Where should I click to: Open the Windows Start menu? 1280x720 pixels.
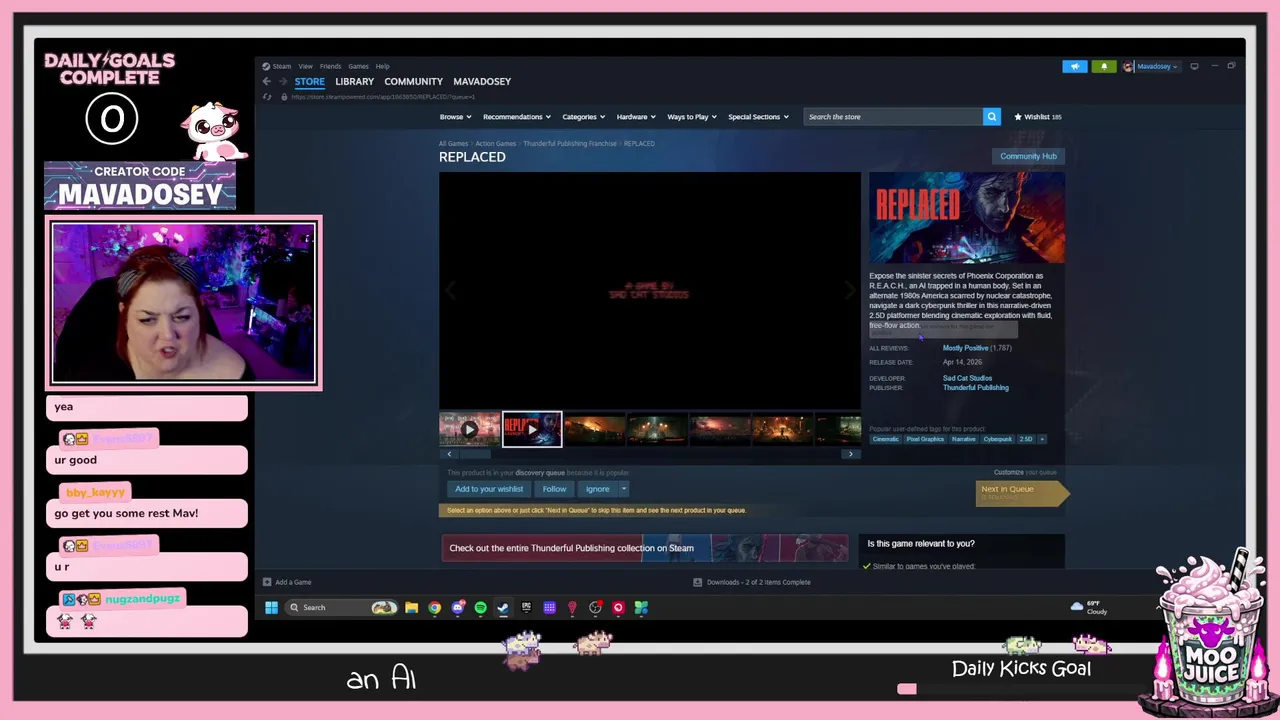coord(271,607)
